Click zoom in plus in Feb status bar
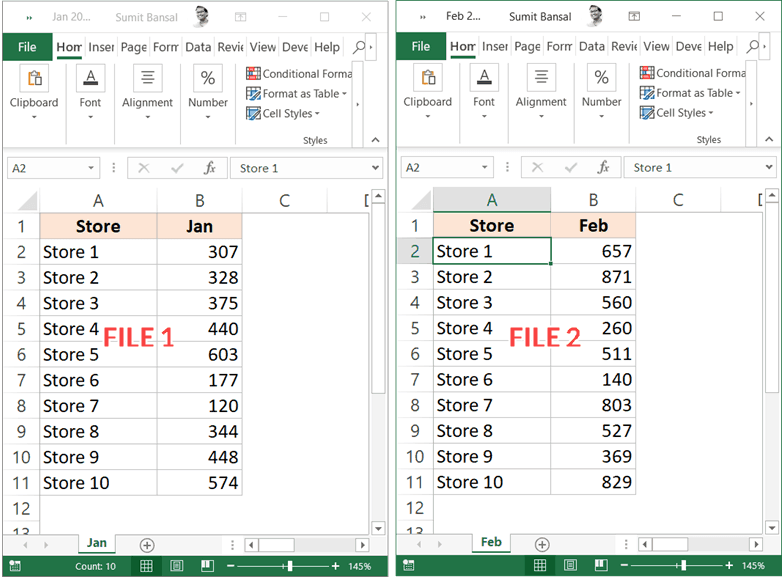This screenshot has width=782, height=577. pyautogui.click(x=731, y=566)
